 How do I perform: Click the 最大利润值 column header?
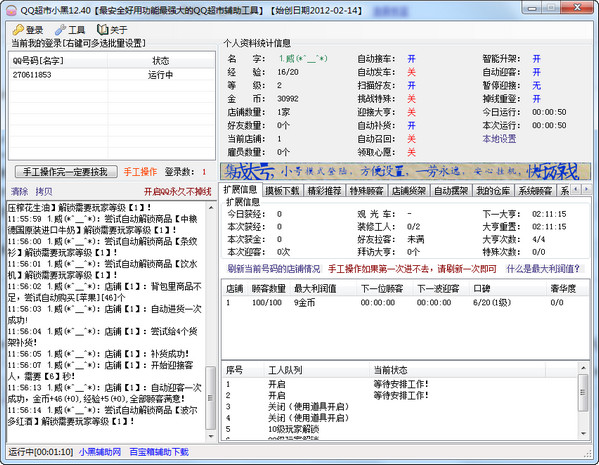click(324, 289)
